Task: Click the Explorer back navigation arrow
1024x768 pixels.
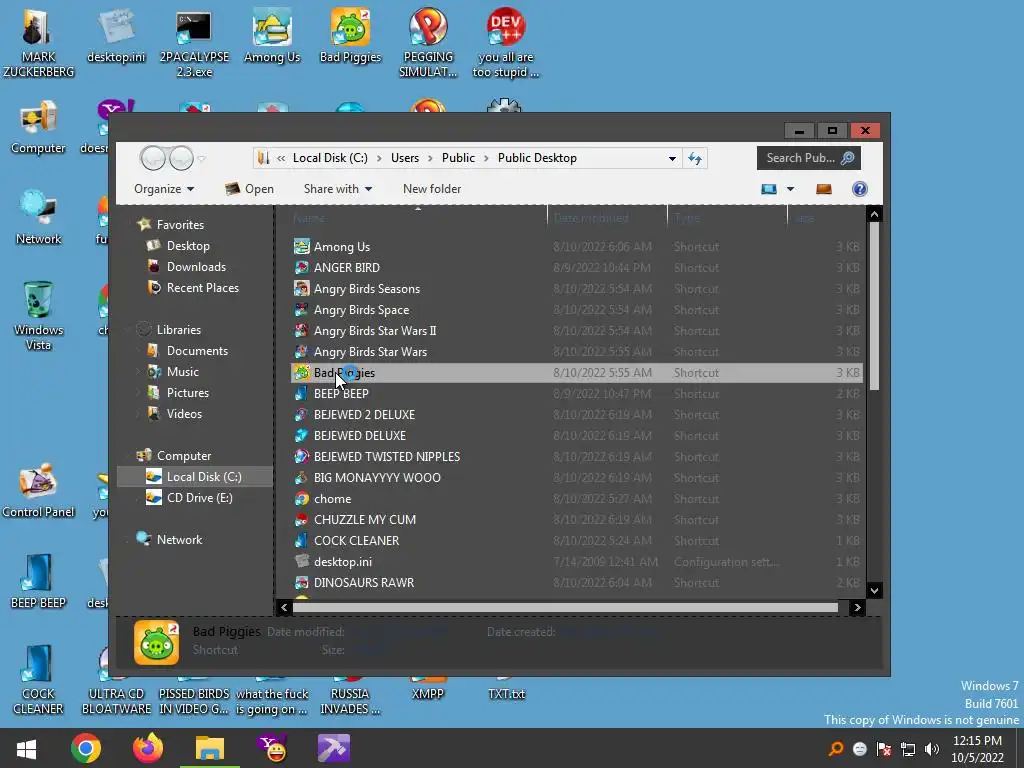Action: click(x=153, y=158)
